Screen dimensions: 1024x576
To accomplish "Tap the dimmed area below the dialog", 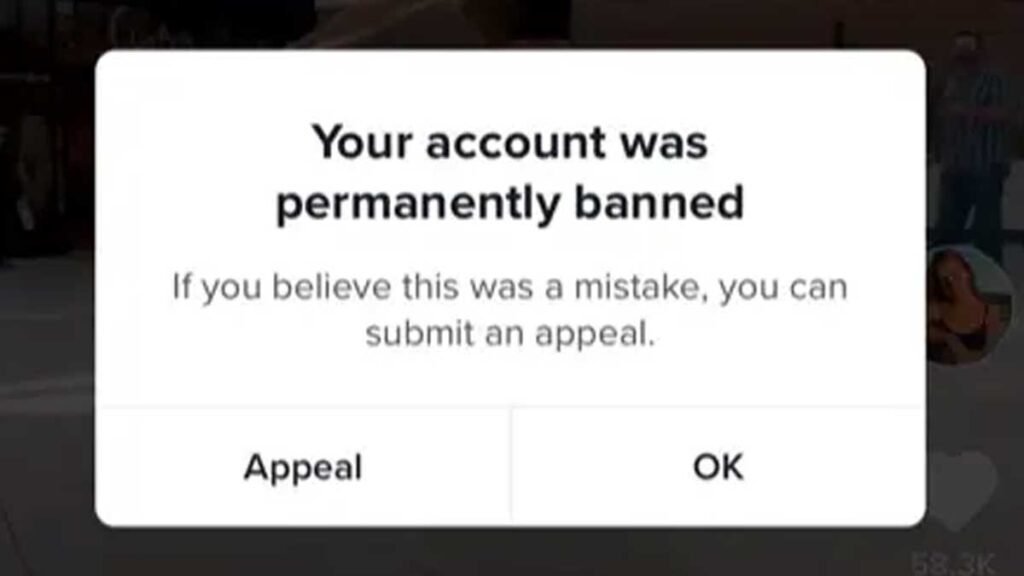I will point(509,552).
